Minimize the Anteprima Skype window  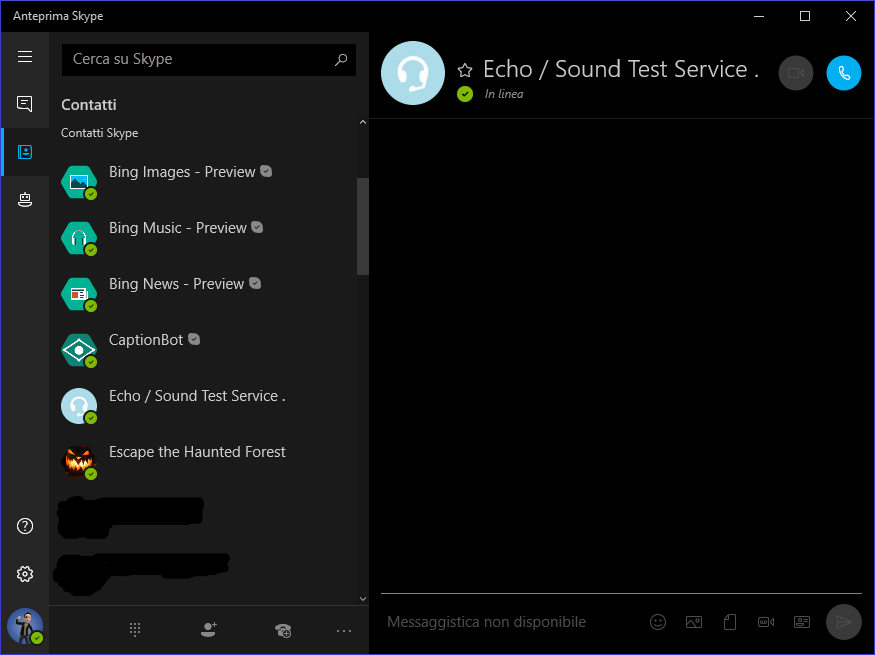click(x=759, y=16)
